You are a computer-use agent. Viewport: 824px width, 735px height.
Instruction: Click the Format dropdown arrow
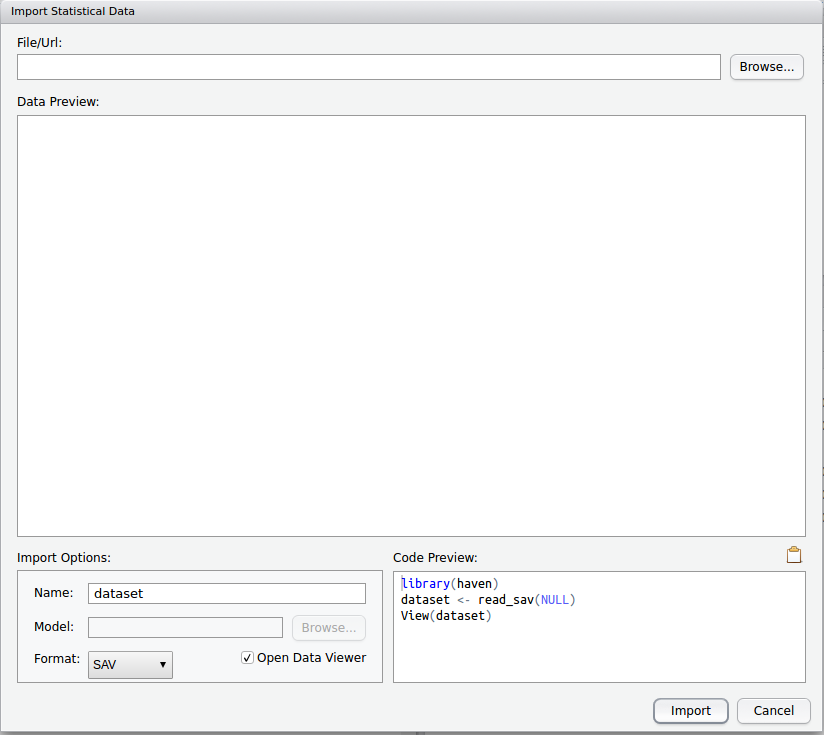click(x=163, y=664)
